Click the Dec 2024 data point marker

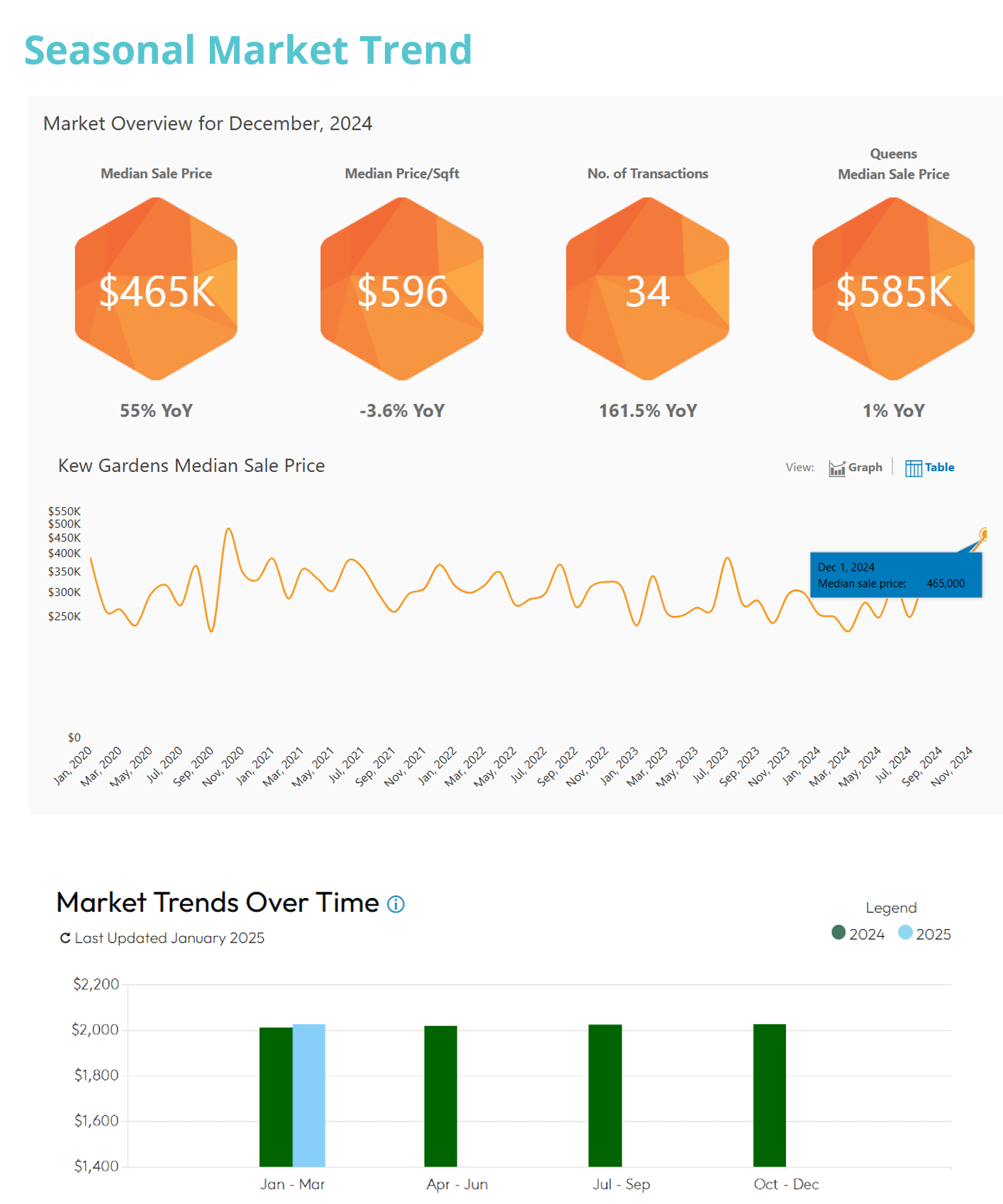[x=985, y=534]
